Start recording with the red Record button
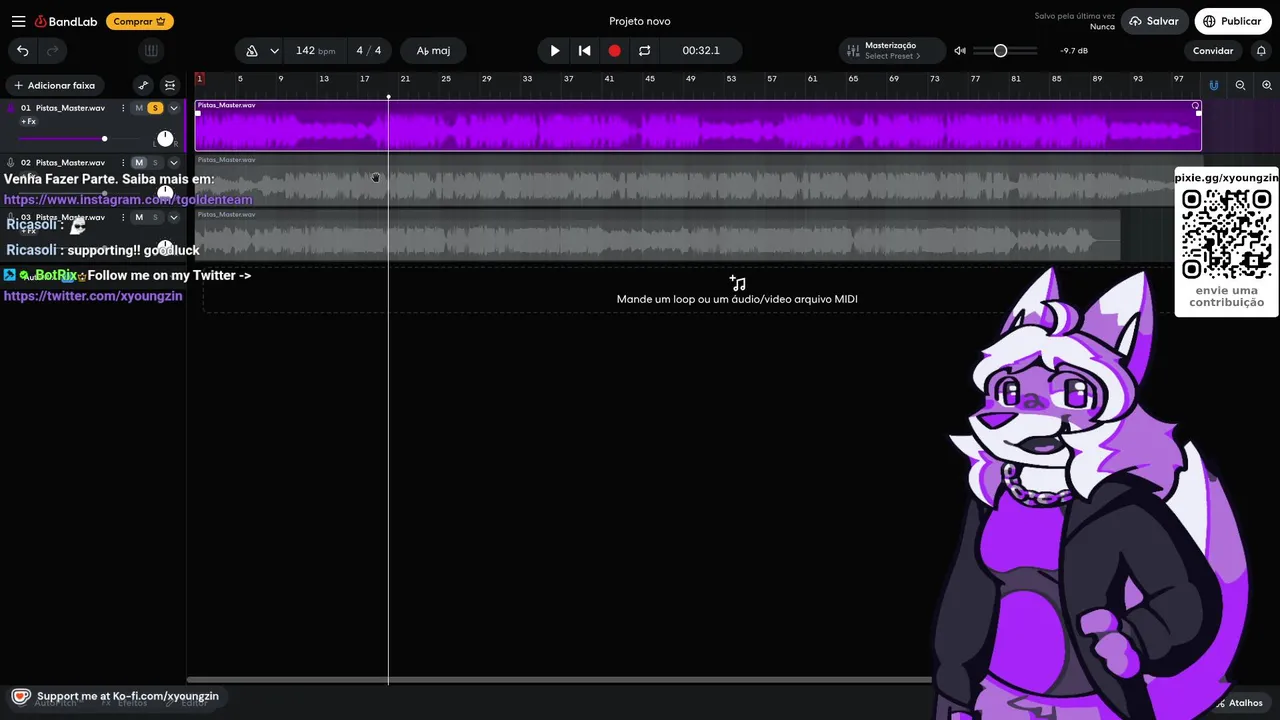1280x720 pixels. 614,51
